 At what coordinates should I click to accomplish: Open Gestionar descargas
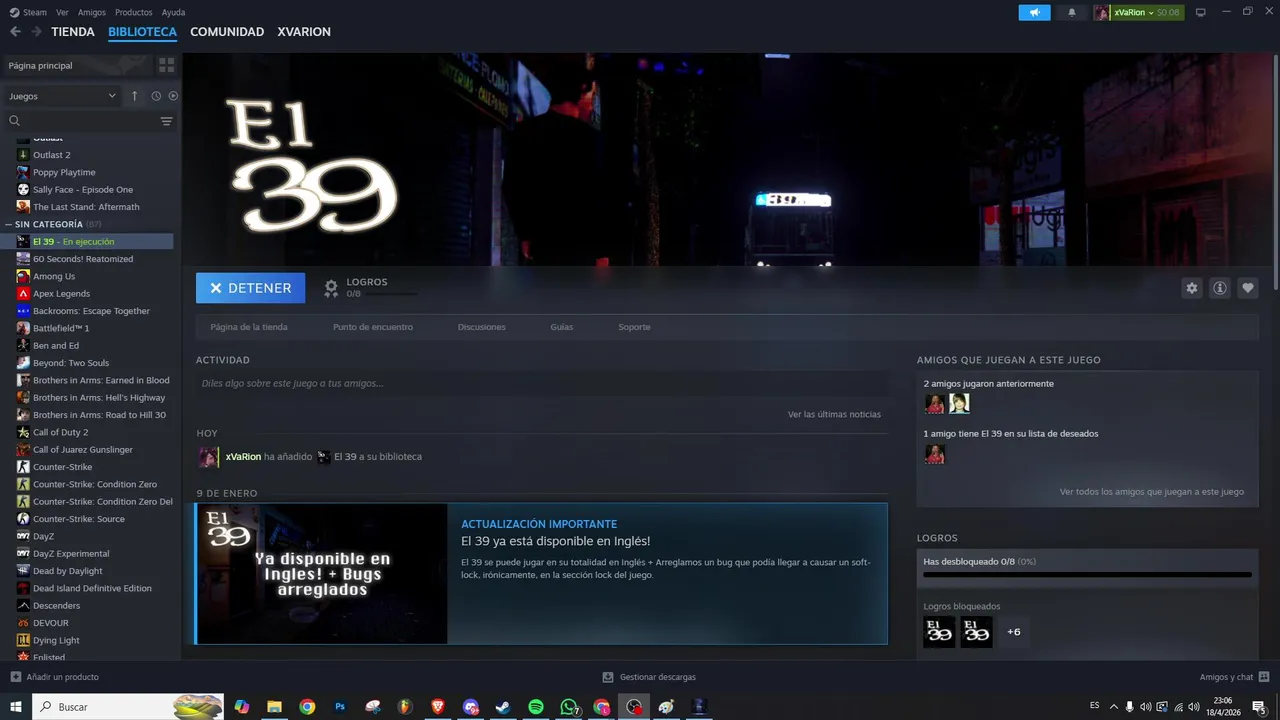[649, 677]
